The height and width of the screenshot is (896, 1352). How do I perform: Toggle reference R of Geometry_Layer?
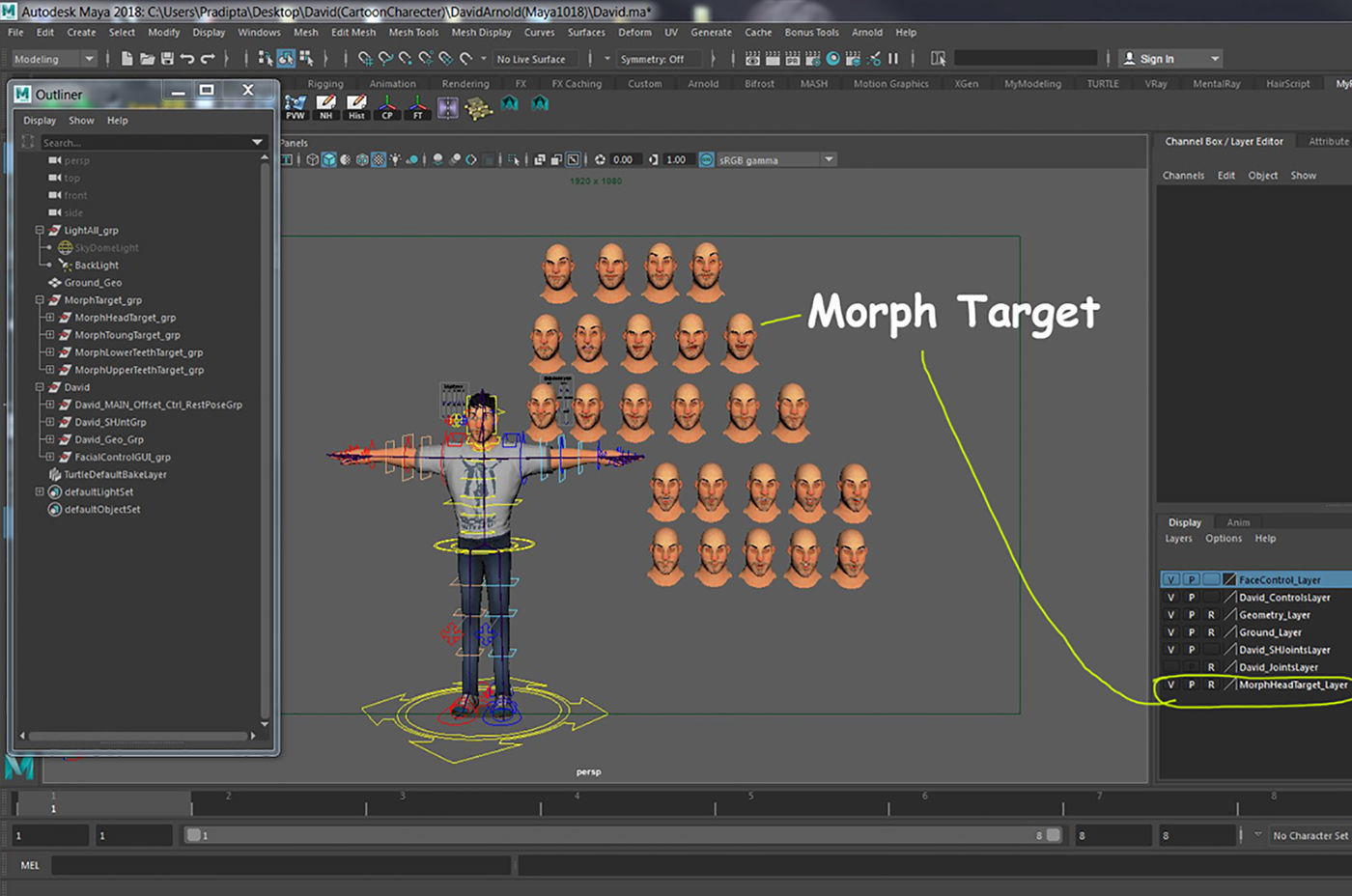[x=1211, y=614]
